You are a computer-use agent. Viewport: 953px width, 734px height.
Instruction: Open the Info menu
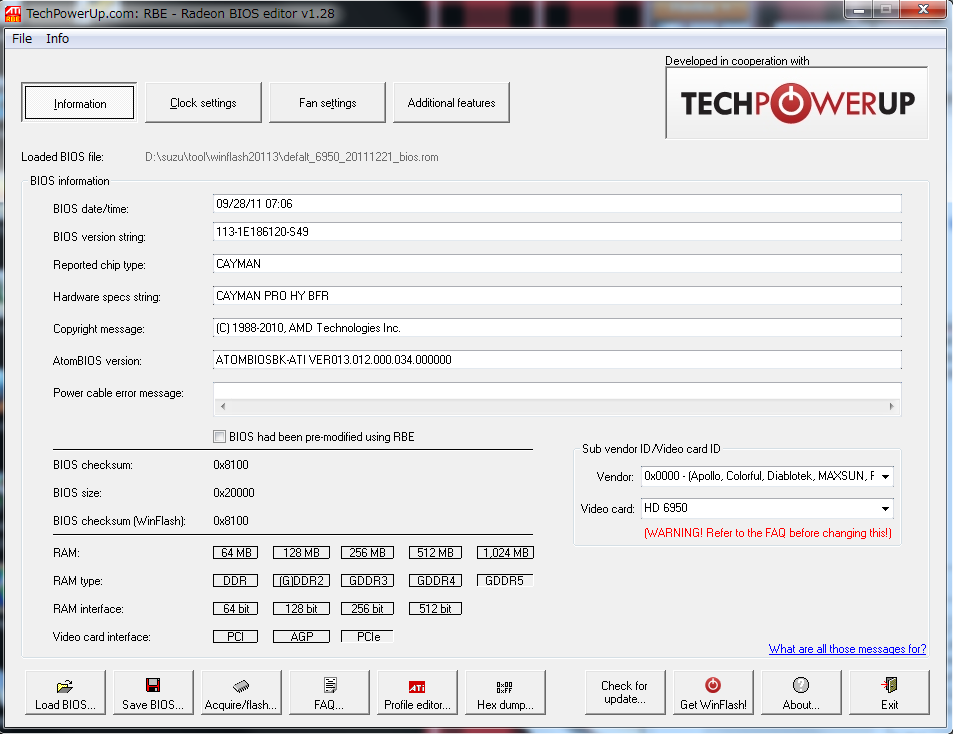pos(58,38)
